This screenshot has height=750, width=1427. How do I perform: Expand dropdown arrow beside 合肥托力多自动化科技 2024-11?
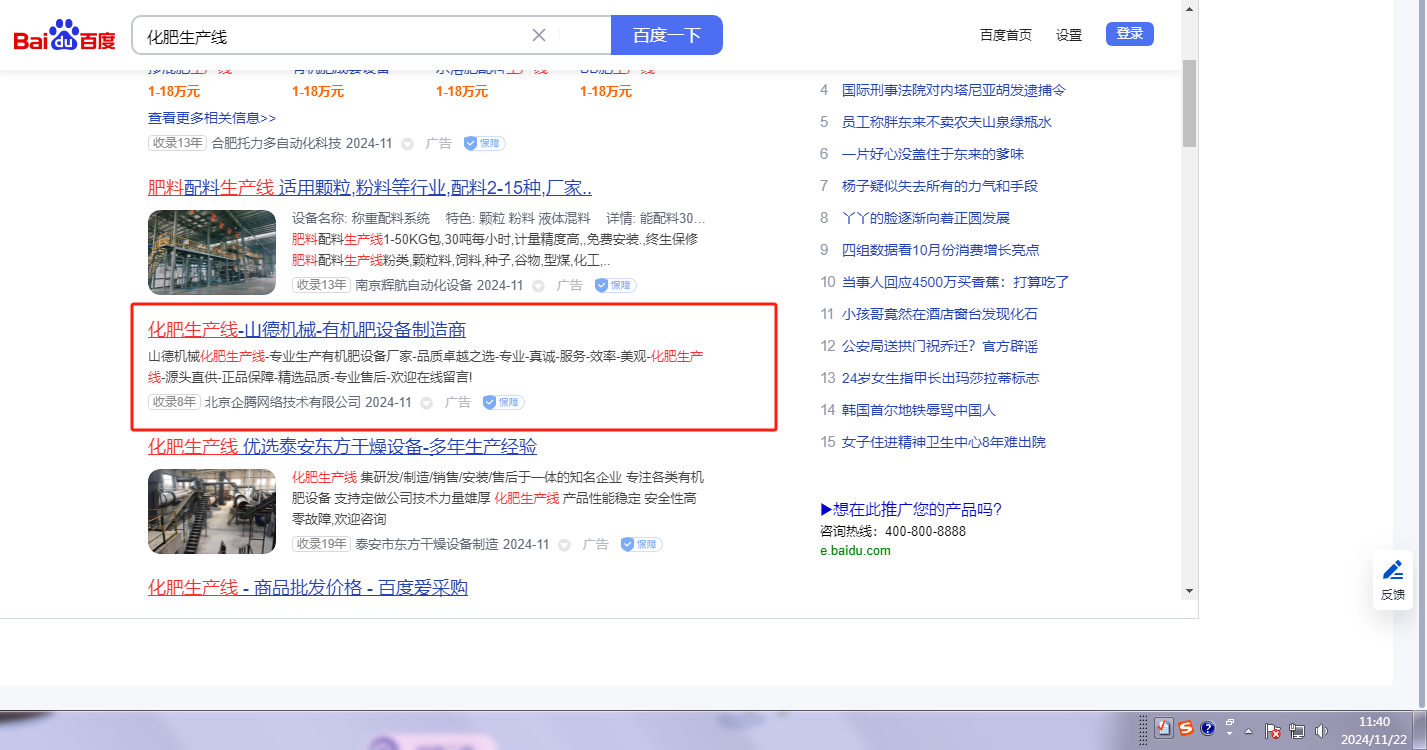point(407,144)
